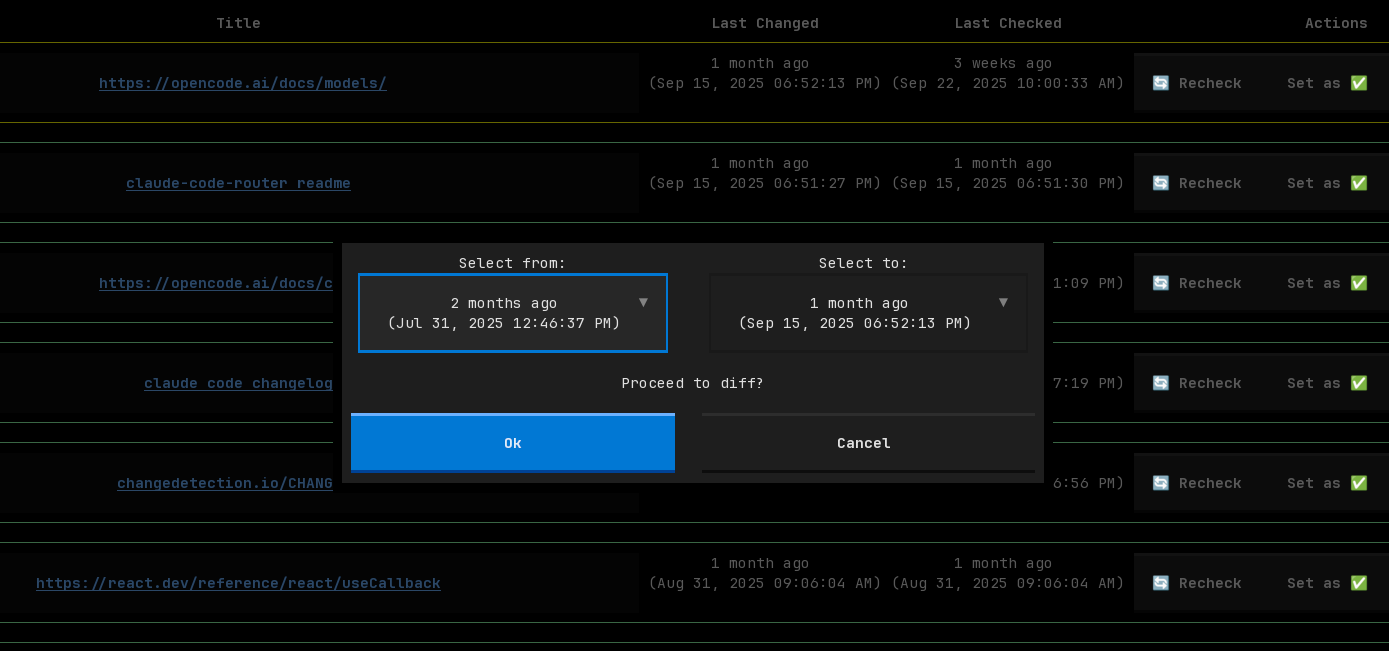The width and height of the screenshot is (1389, 651).
Task: Recheck the claude code changelog watch
Action: pyautogui.click(x=1197, y=383)
